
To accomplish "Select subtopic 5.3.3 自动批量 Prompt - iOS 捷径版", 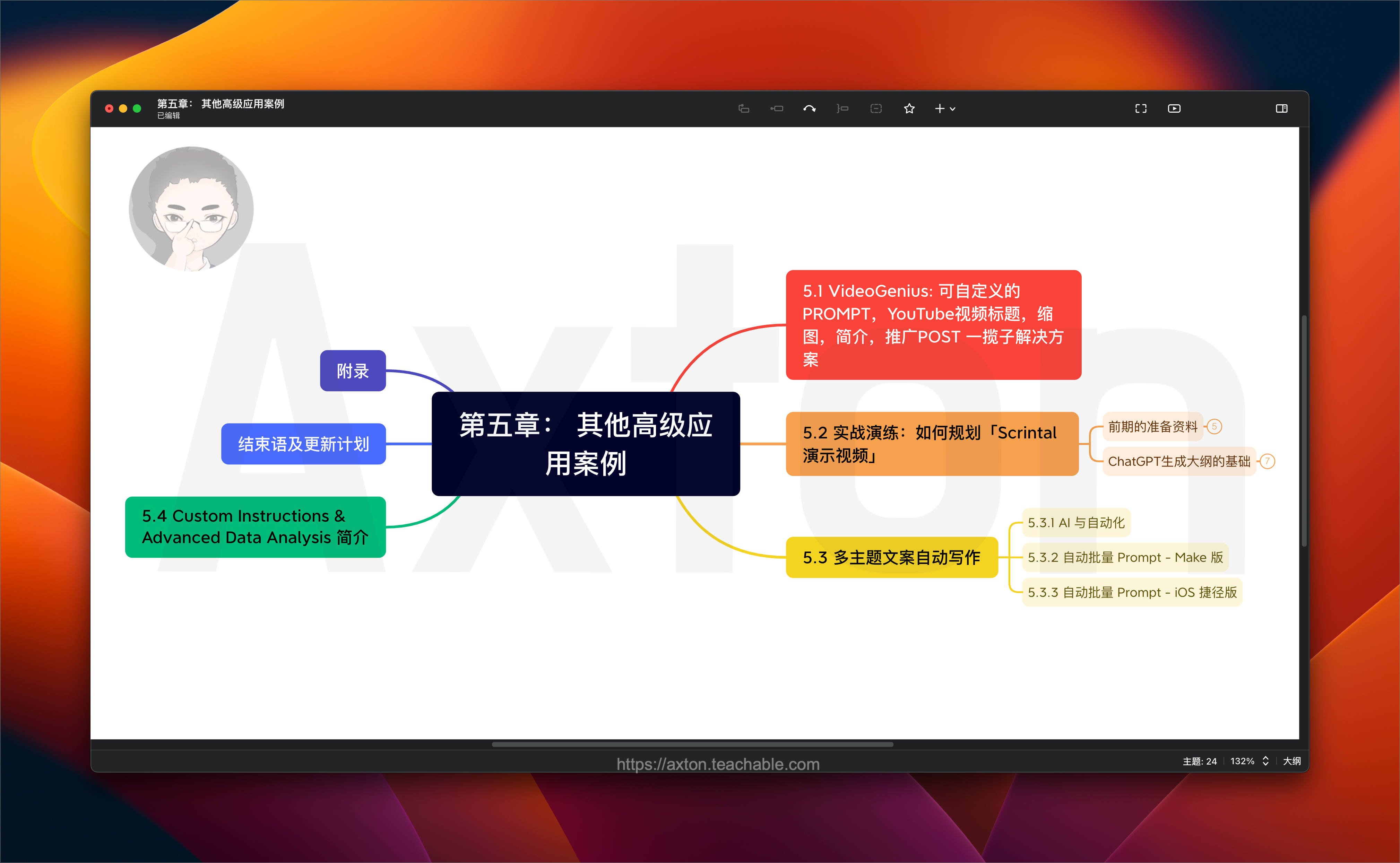I will [1132, 592].
